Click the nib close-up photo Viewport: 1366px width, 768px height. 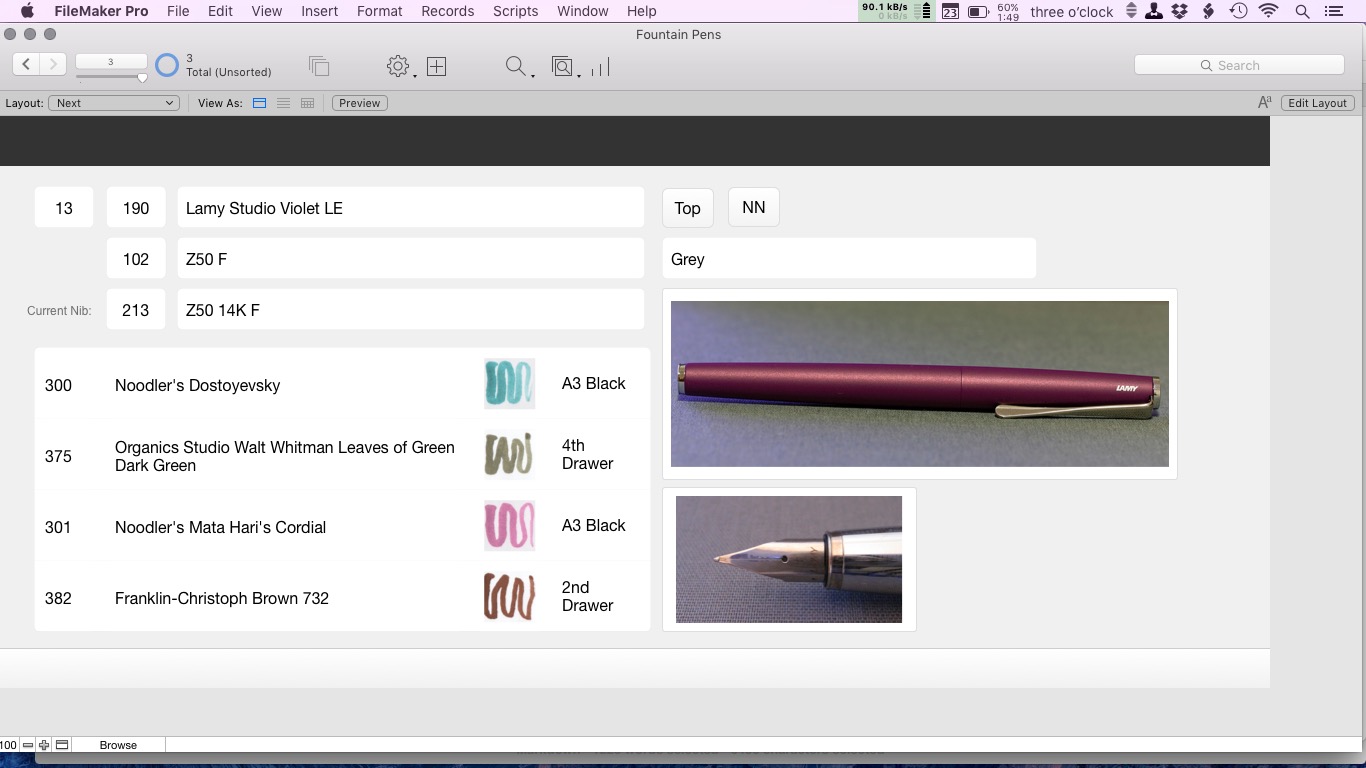(x=789, y=559)
